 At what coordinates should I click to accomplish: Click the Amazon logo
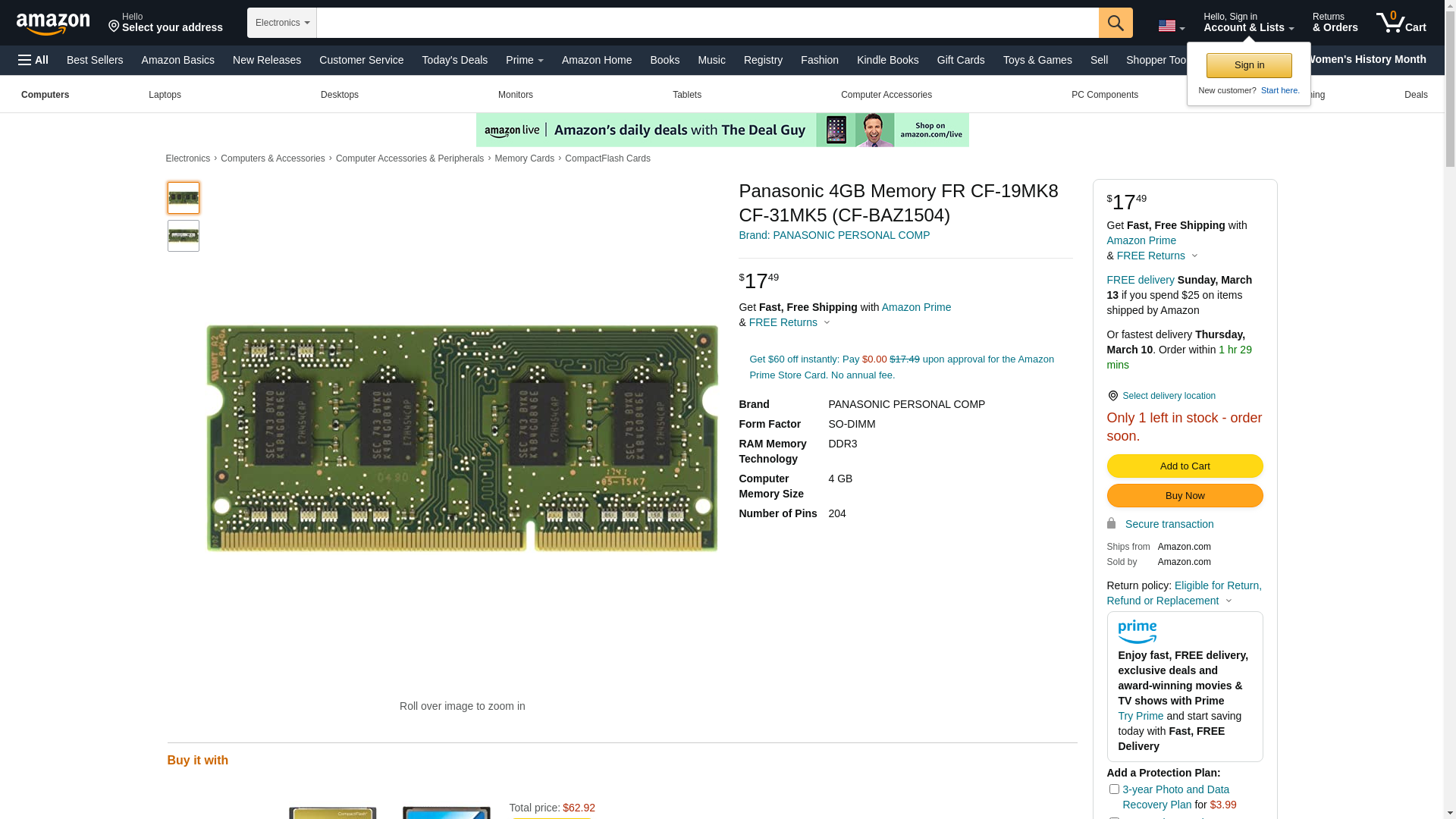[x=53, y=24]
